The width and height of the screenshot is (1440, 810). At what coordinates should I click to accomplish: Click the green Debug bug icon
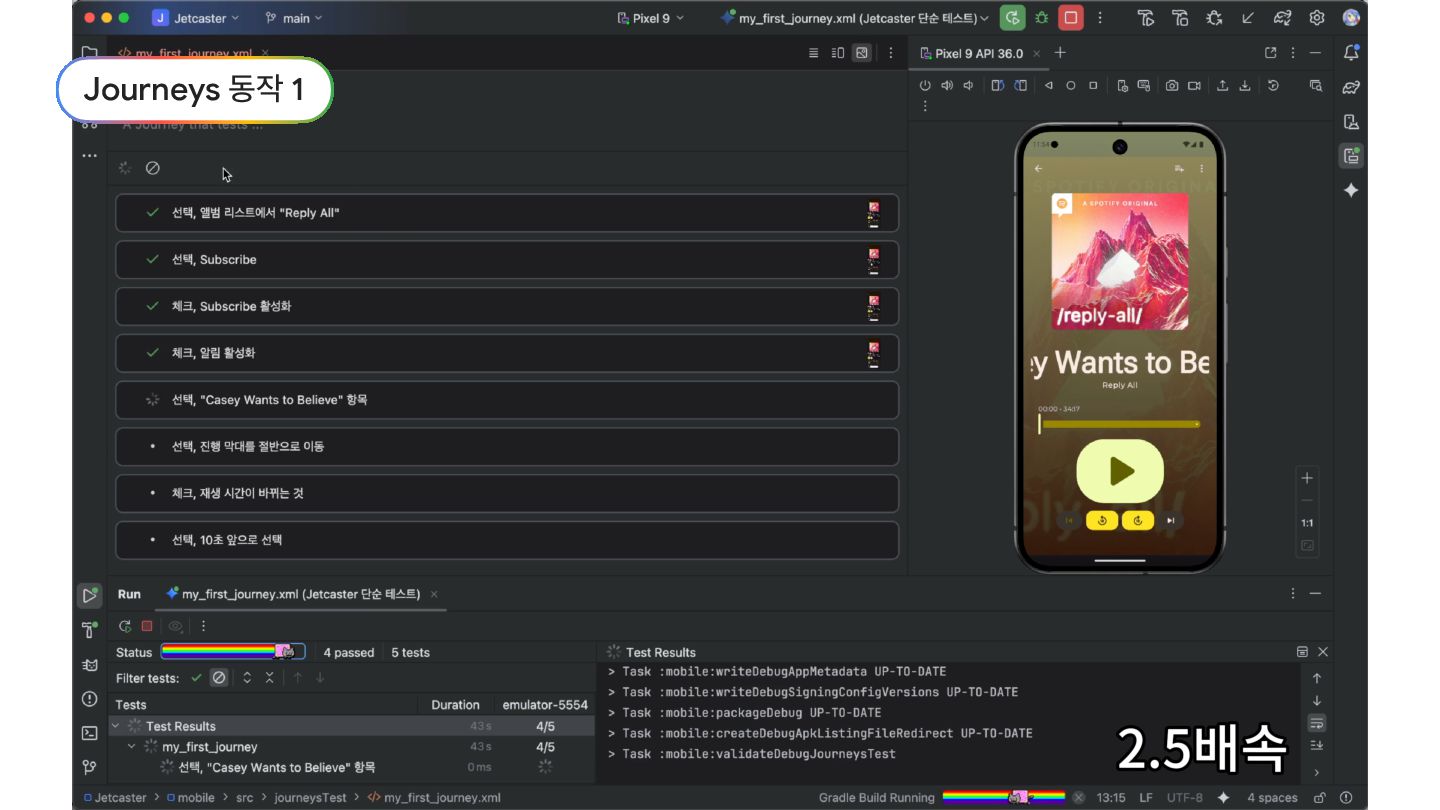1042,18
